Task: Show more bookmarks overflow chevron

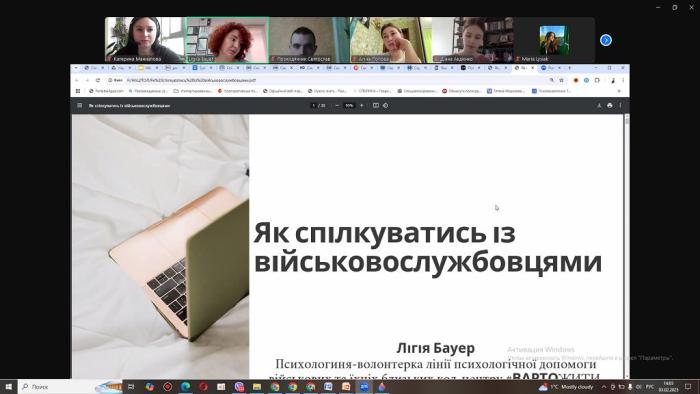Action: point(619,91)
